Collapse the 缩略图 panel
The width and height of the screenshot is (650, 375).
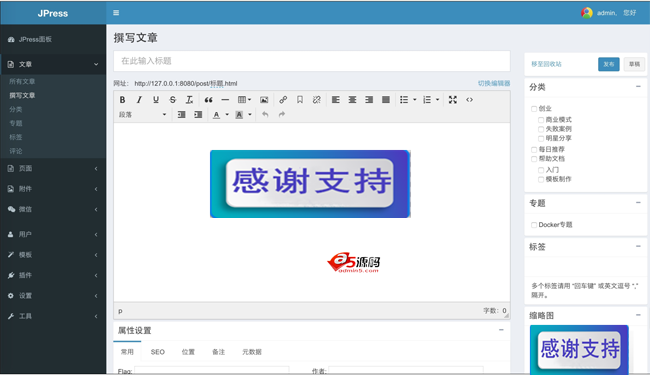(x=638, y=315)
